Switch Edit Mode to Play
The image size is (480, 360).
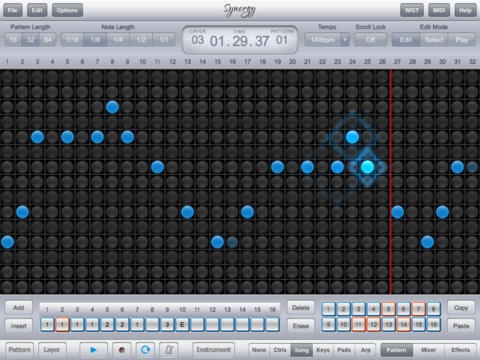tap(462, 40)
